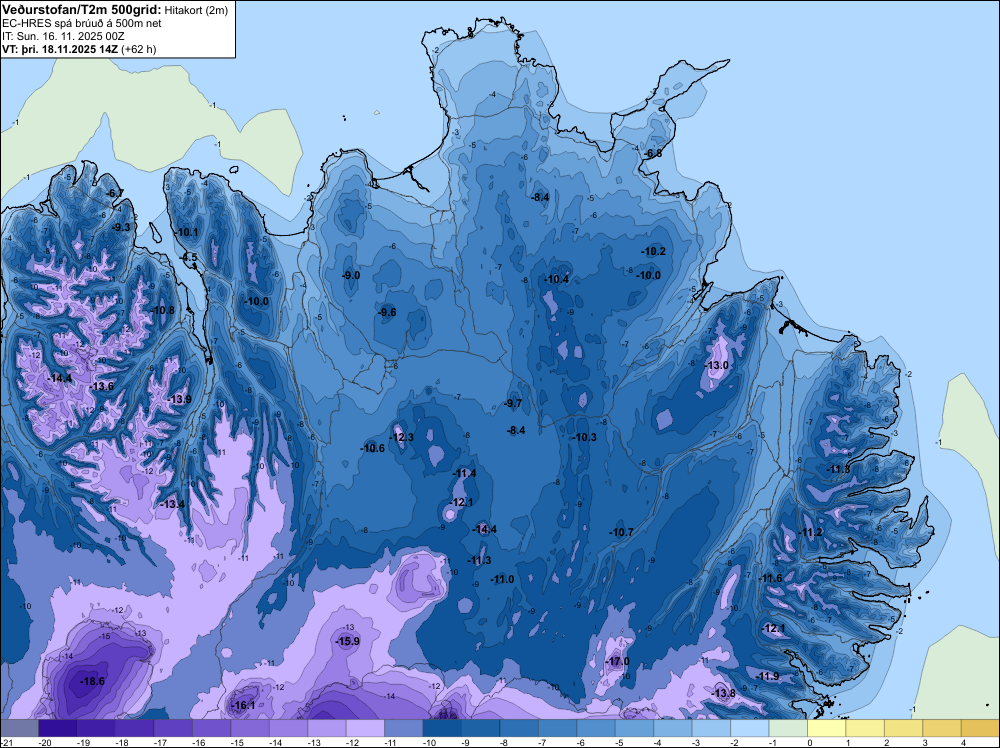Click the -6.7 temperature label

point(115,193)
